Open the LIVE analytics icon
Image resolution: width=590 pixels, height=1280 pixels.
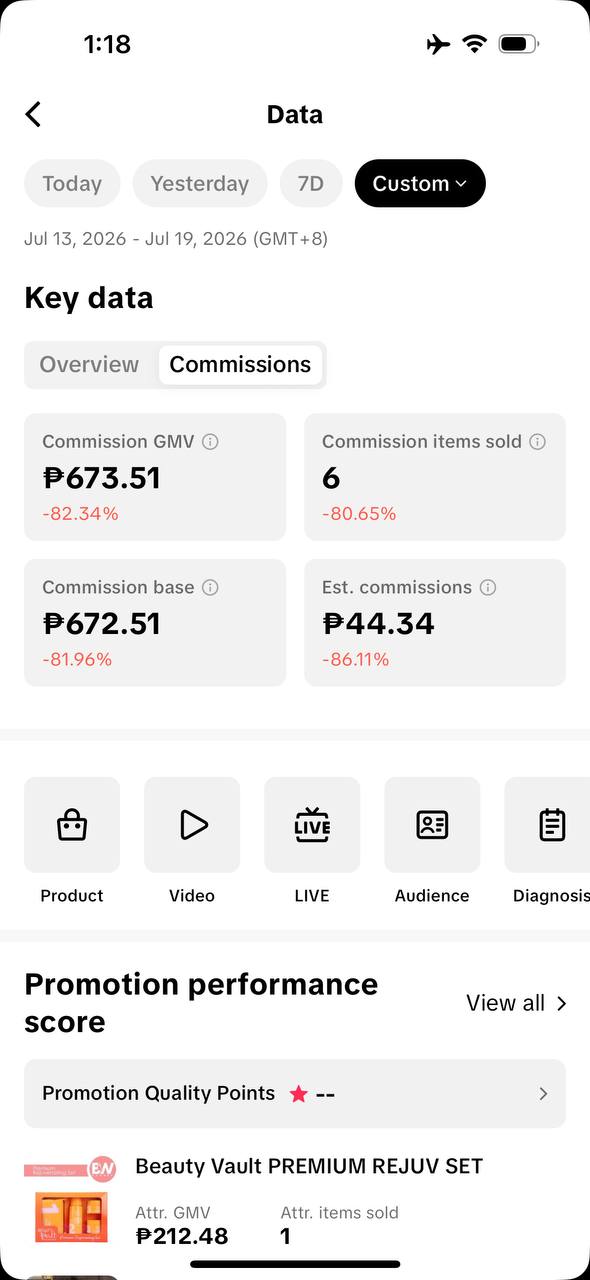tap(312, 825)
